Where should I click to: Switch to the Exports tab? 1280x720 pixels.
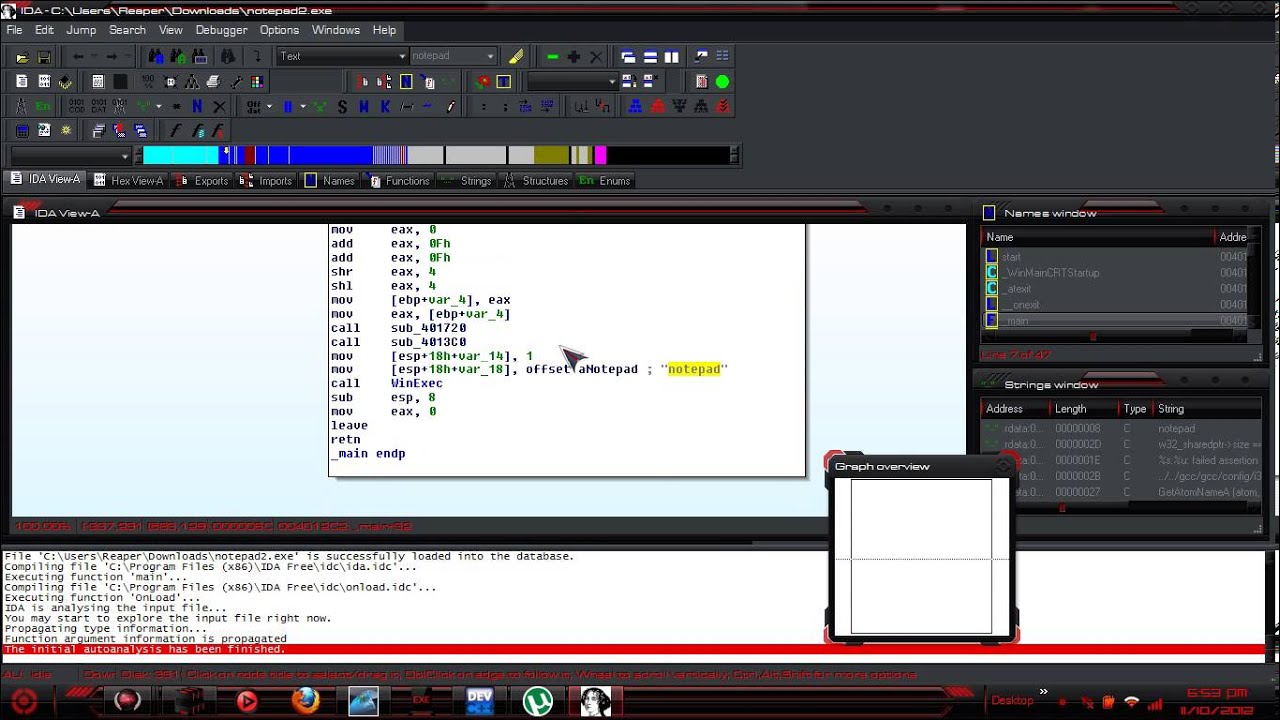pyautogui.click(x=203, y=181)
